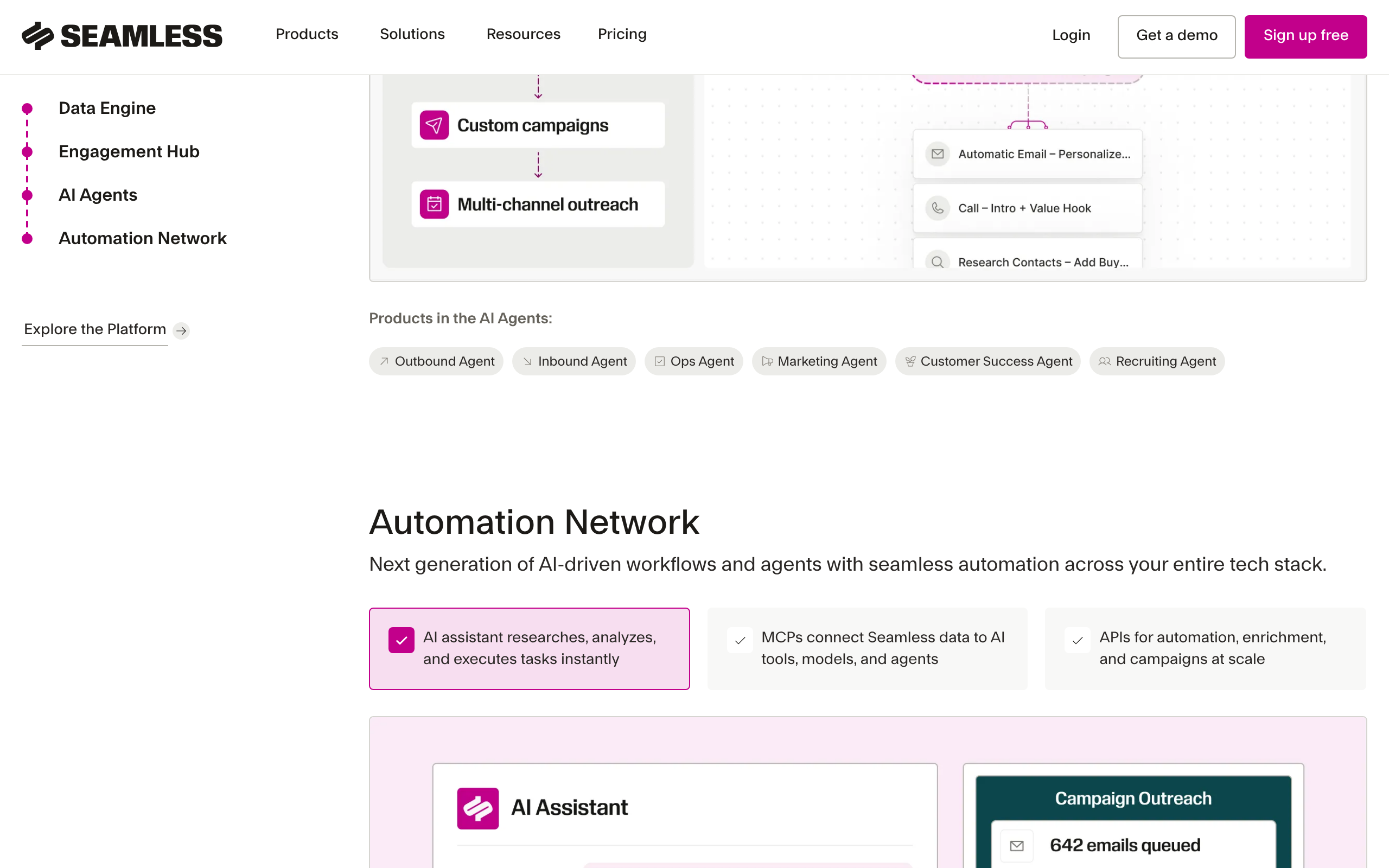Click the envelope icon next to 642 emails queued
Viewport: 1389px width, 868px height.
point(1016,846)
